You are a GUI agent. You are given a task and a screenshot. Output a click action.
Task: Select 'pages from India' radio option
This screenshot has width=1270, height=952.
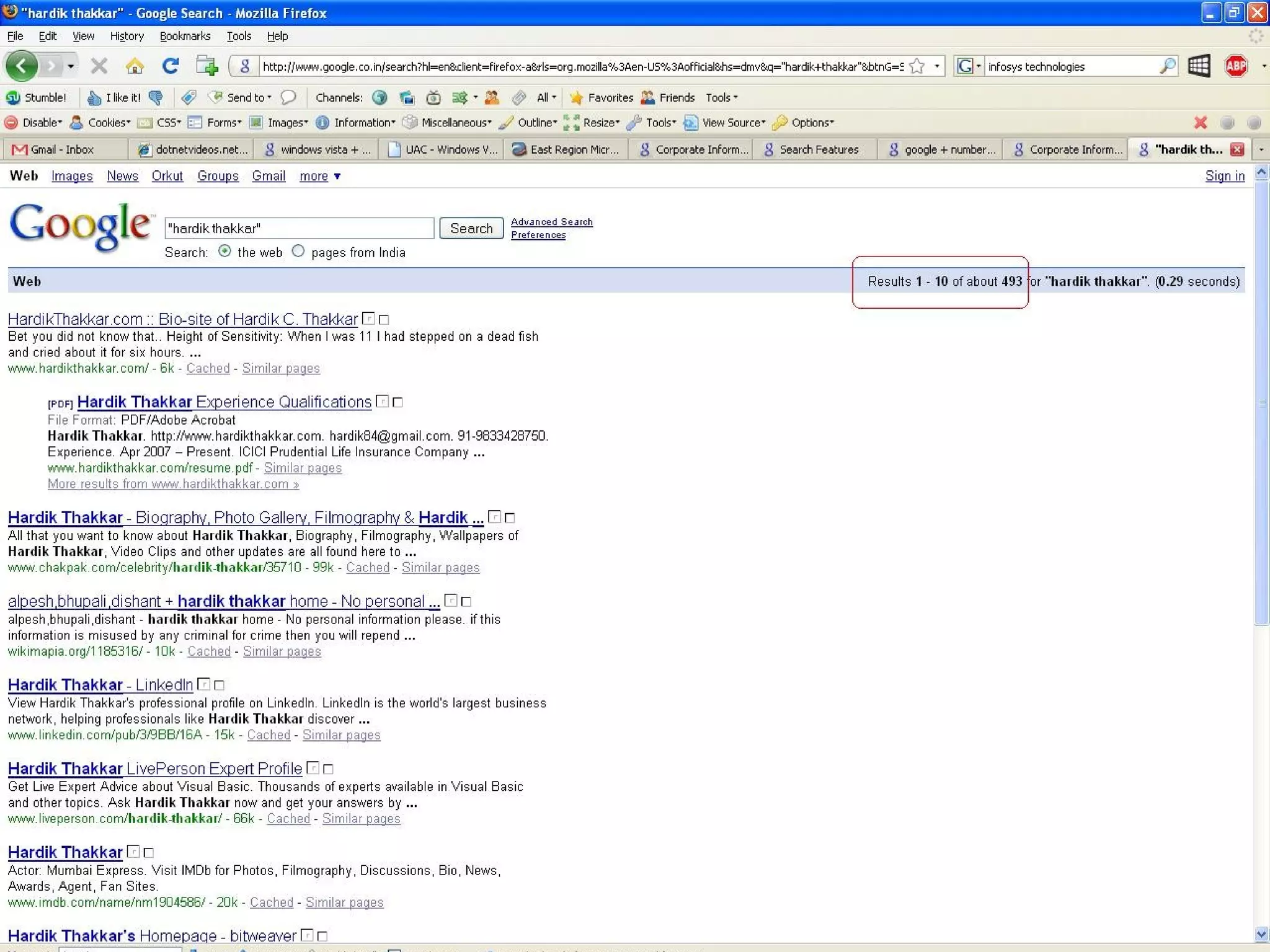coord(298,251)
